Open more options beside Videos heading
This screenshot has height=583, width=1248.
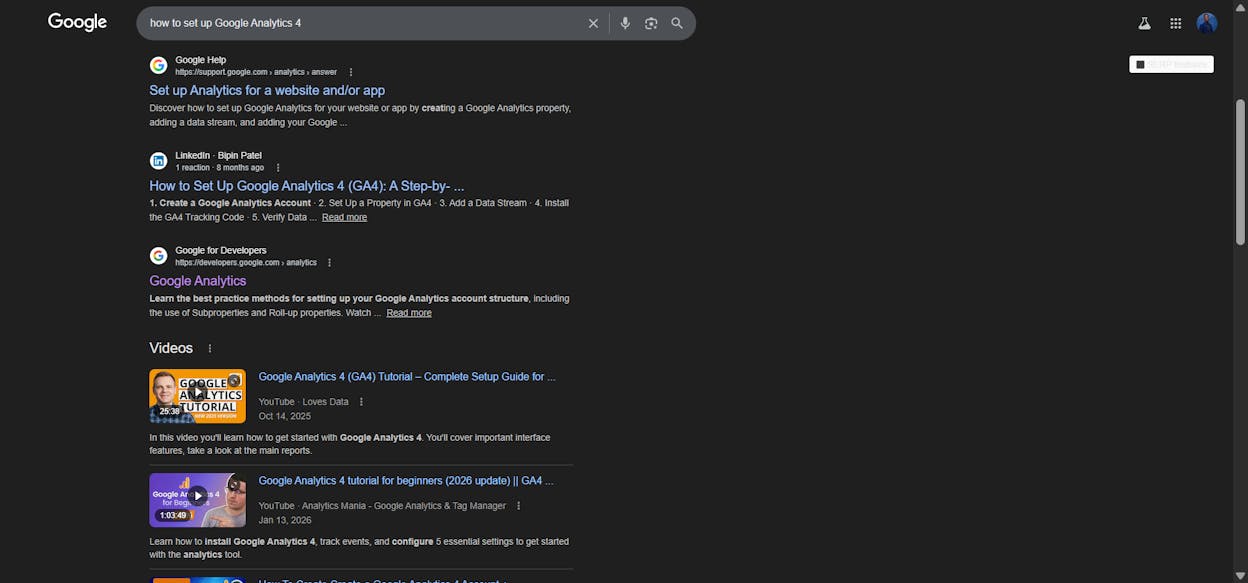(x=210, y=348)
